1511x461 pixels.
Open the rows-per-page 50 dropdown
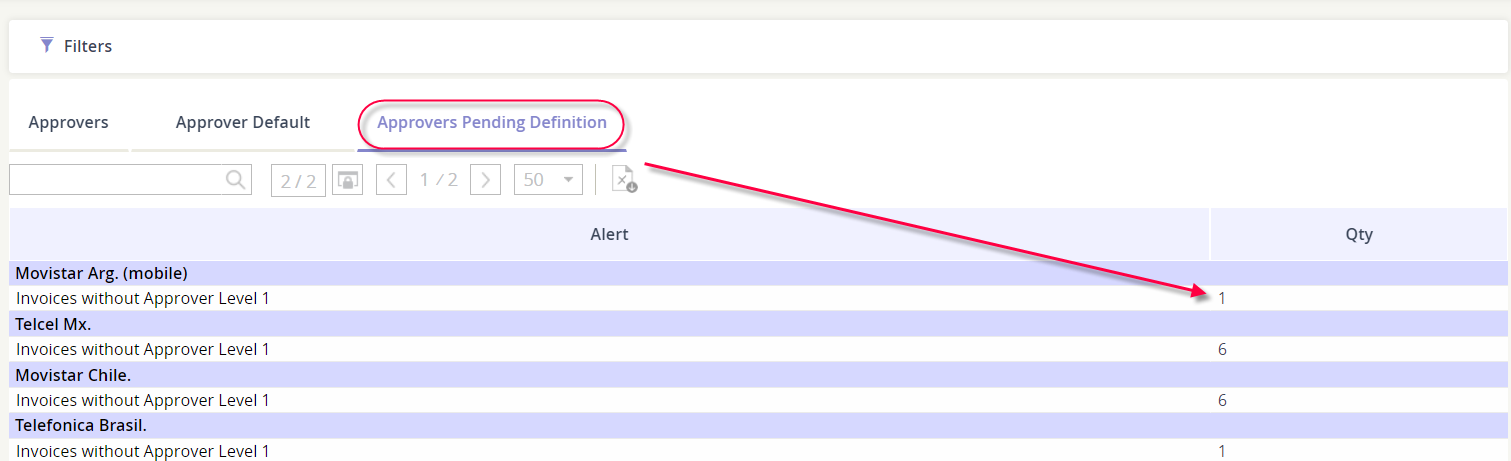(x=548, y=180)
